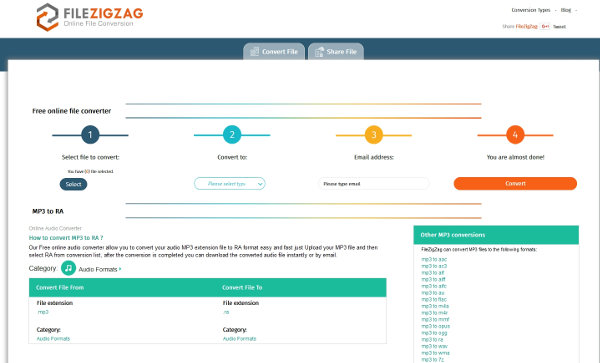The height and width of the screenshot is (363, 600).
Task: Click Audio Formats under Convert File From
Action: click(53, 339)
